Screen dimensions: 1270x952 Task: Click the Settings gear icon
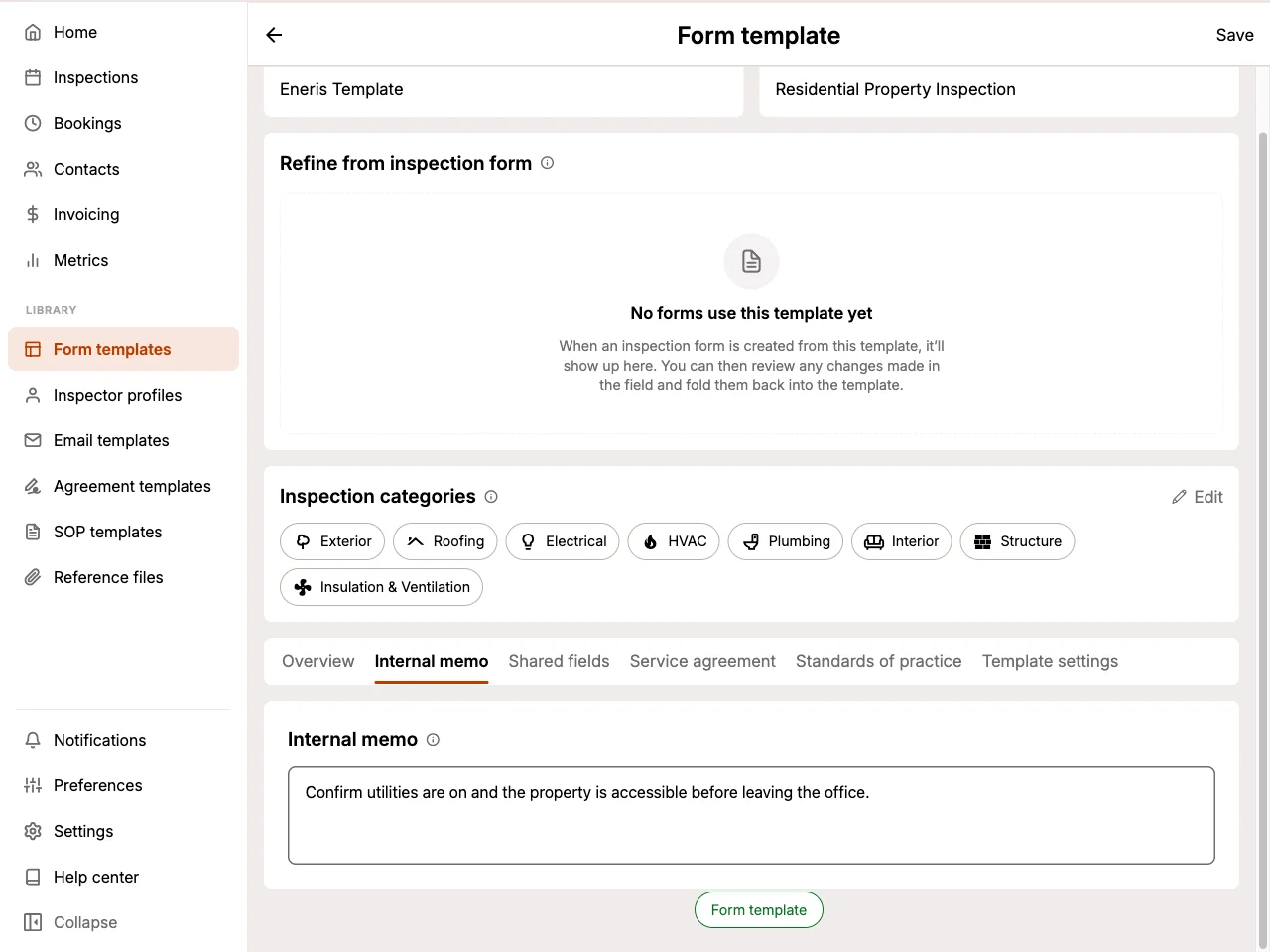point(33,831)
